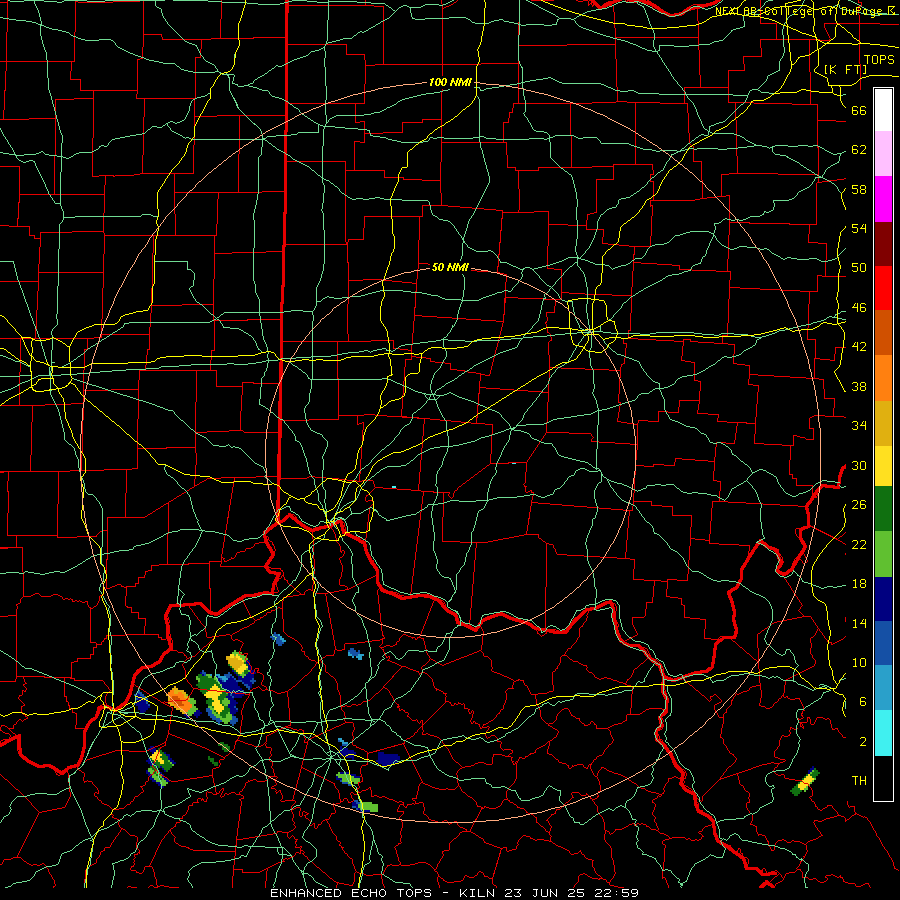Viewport: 900px width, 900px height.
Task: Click the black TH threshold swatch
Action: pyautogui.click(x=883, y=777)
